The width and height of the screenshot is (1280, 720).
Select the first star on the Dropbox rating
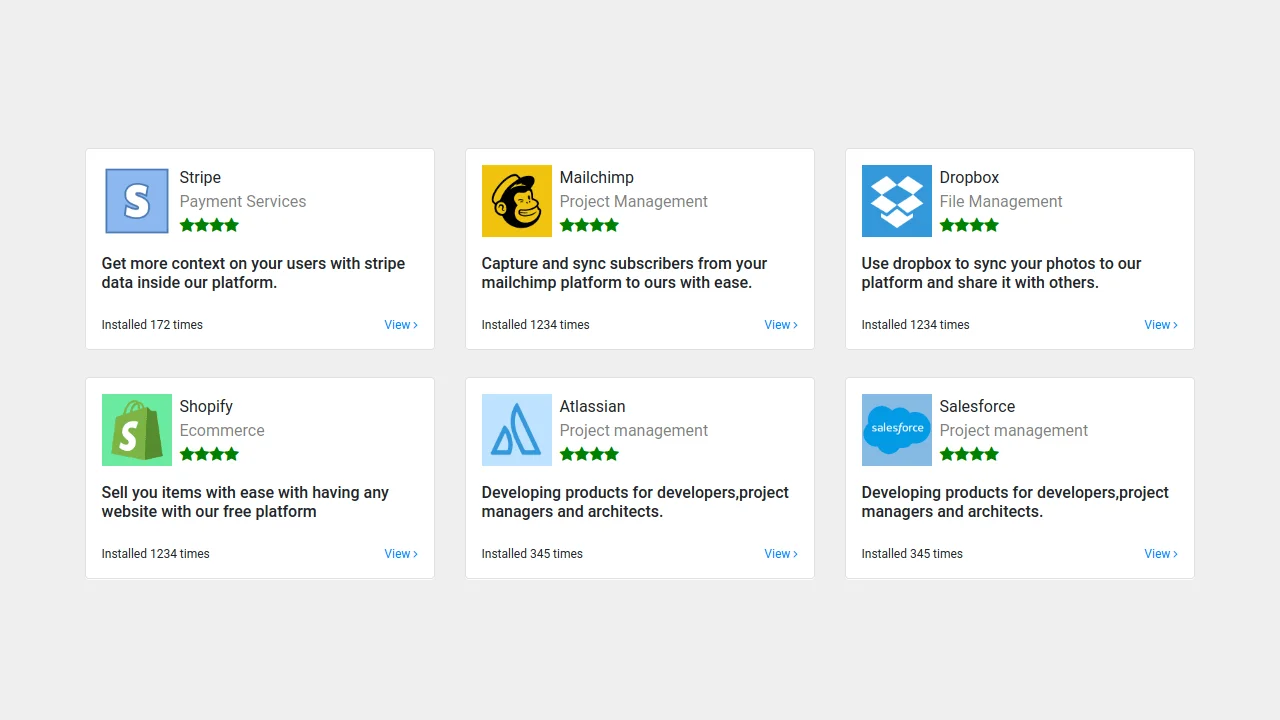coord(944,225)
